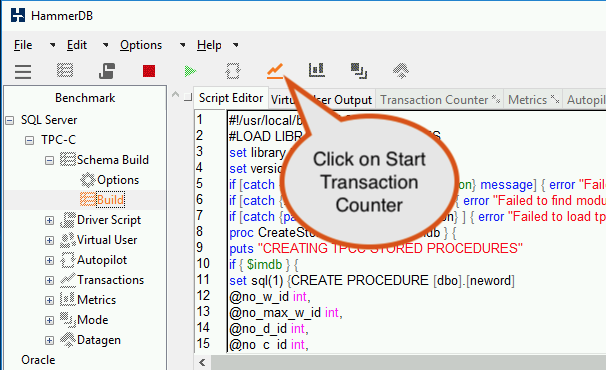
Task: Expand the Metrics node
Action: pos(49,300)
